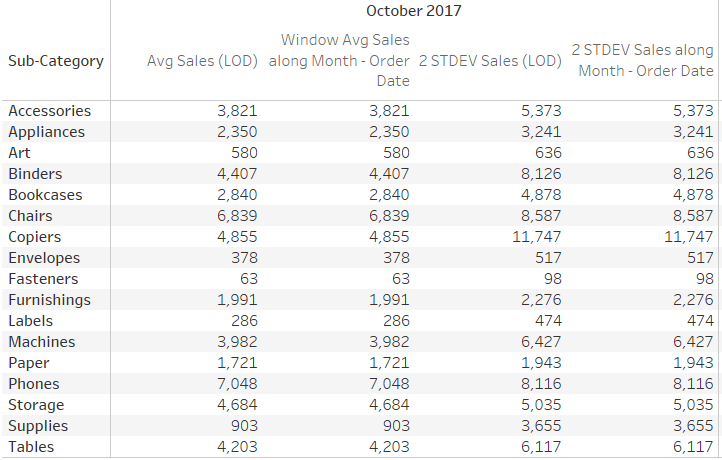Select the Binders sub-category row label
Screen dimensions: 722x460
35,174
